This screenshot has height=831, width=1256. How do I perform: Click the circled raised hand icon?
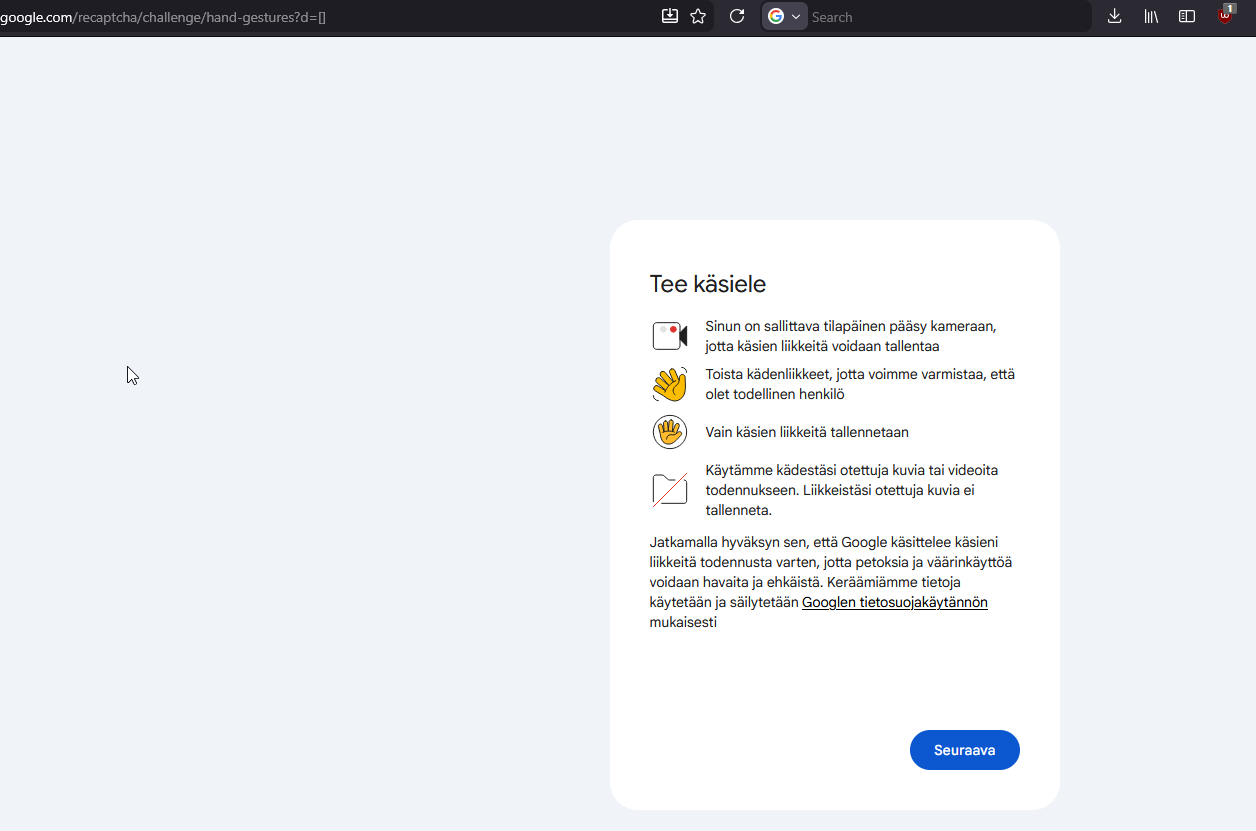[670, 432]
